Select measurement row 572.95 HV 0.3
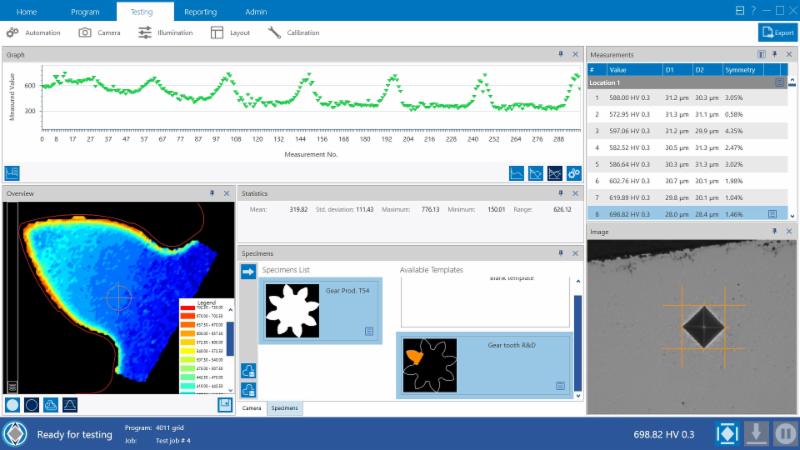 pos(687,114)
